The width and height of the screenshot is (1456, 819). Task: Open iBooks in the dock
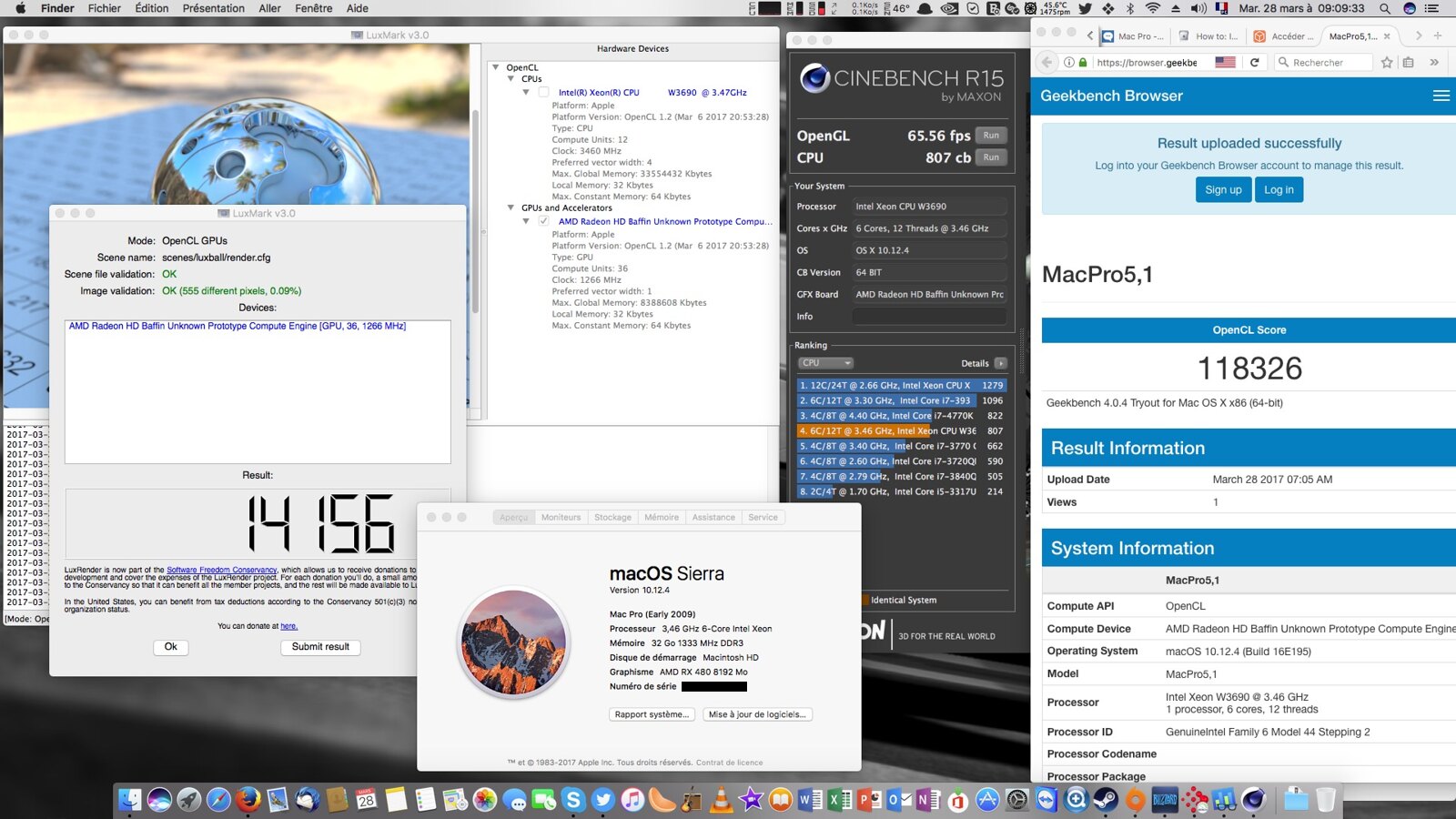(781, 800)
